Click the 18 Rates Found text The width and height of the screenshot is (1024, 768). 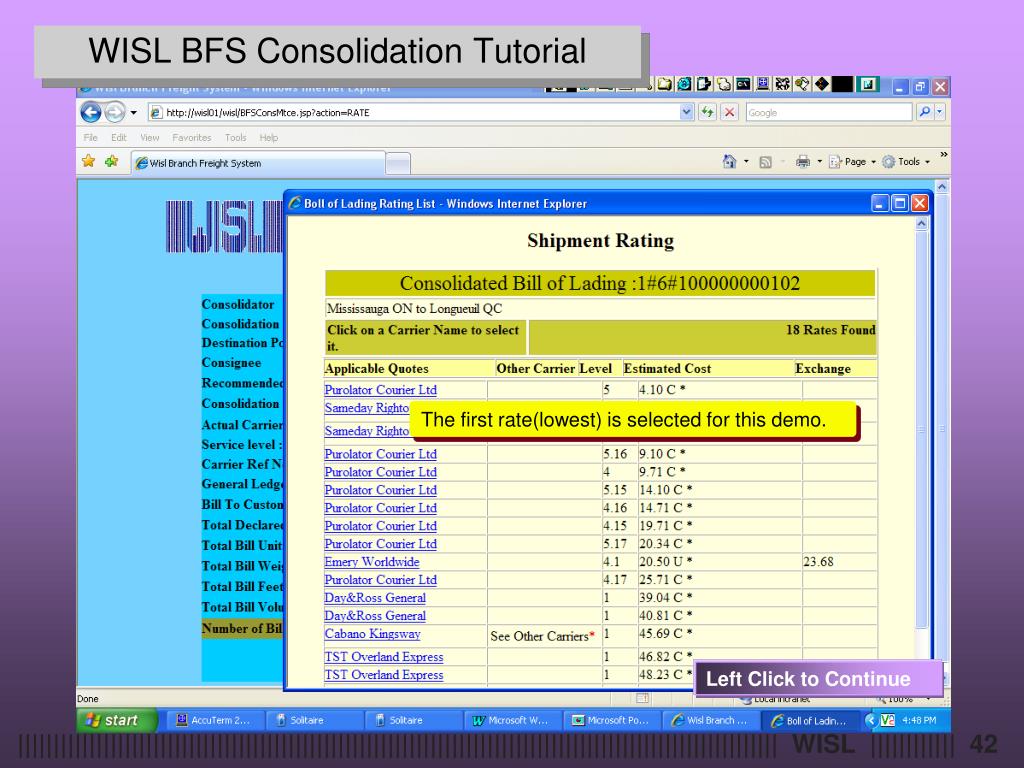click(830, 330)
